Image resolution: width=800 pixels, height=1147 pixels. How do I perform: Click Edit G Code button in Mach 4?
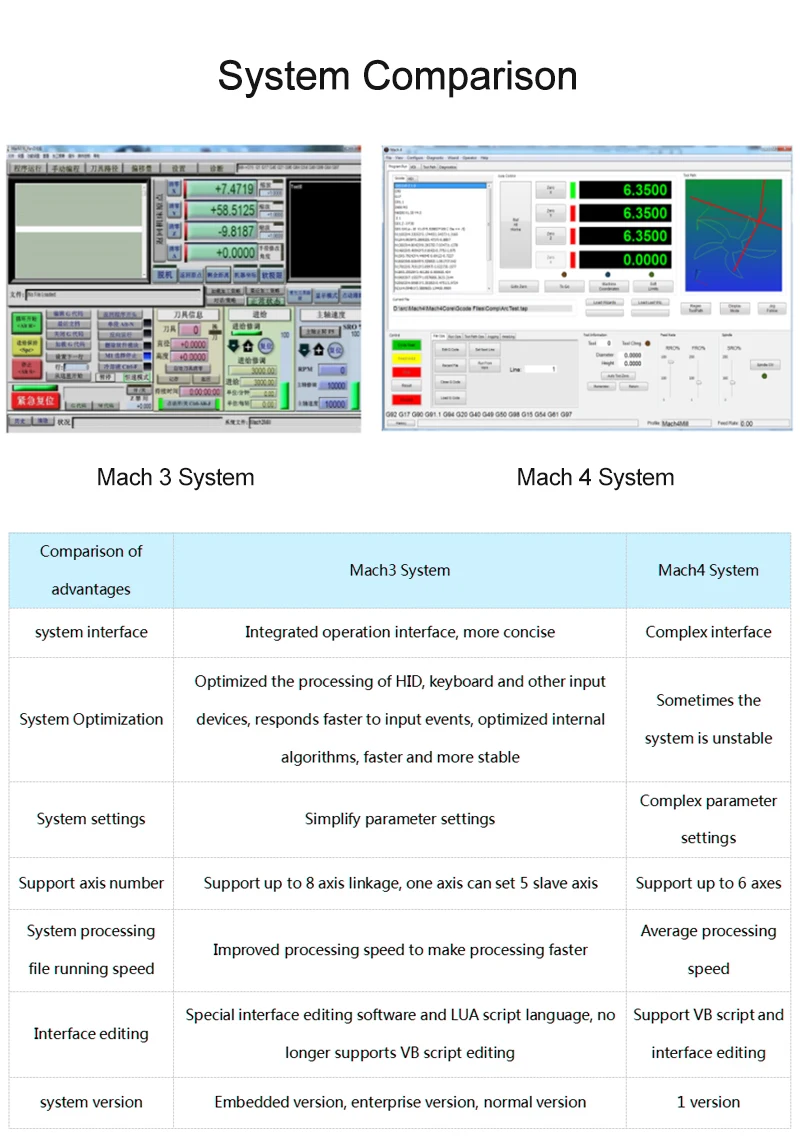(x=450, y=350)
